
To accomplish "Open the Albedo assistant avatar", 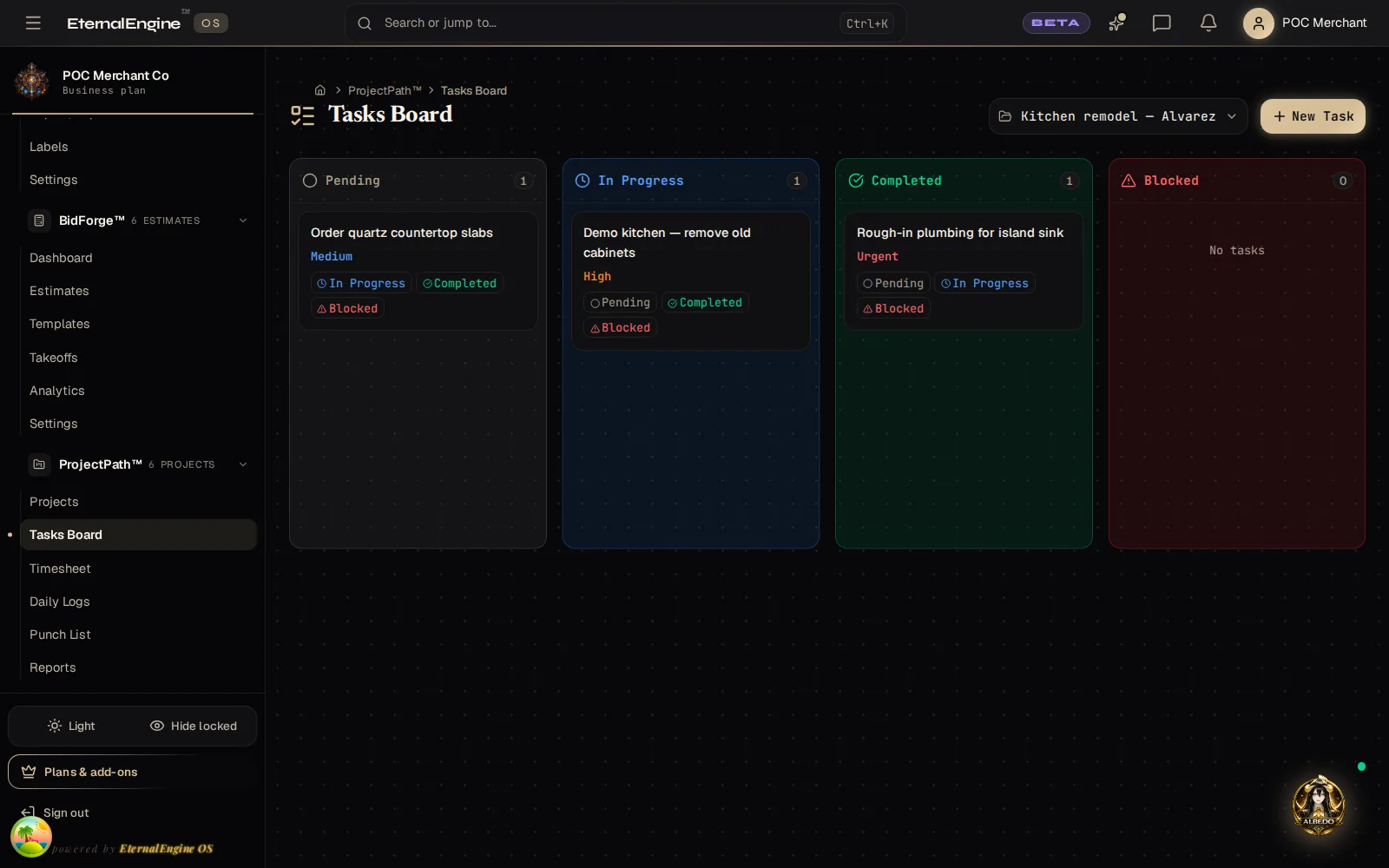I will click(x=1319, y=805).
